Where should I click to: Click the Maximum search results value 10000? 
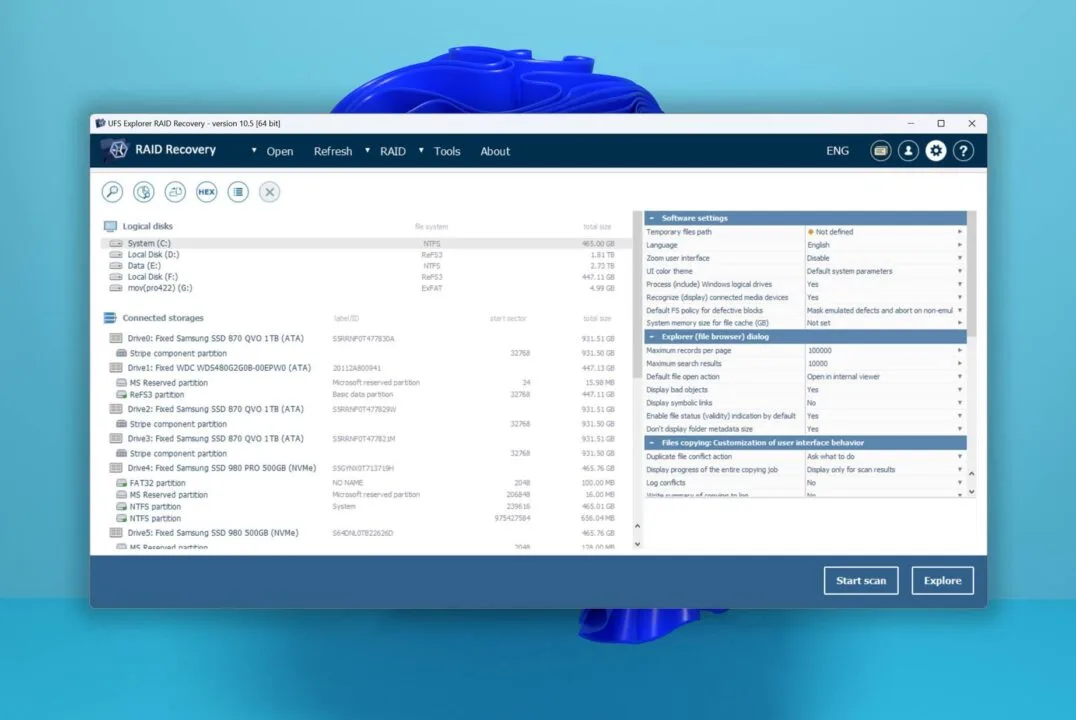[x=818, y=364]
